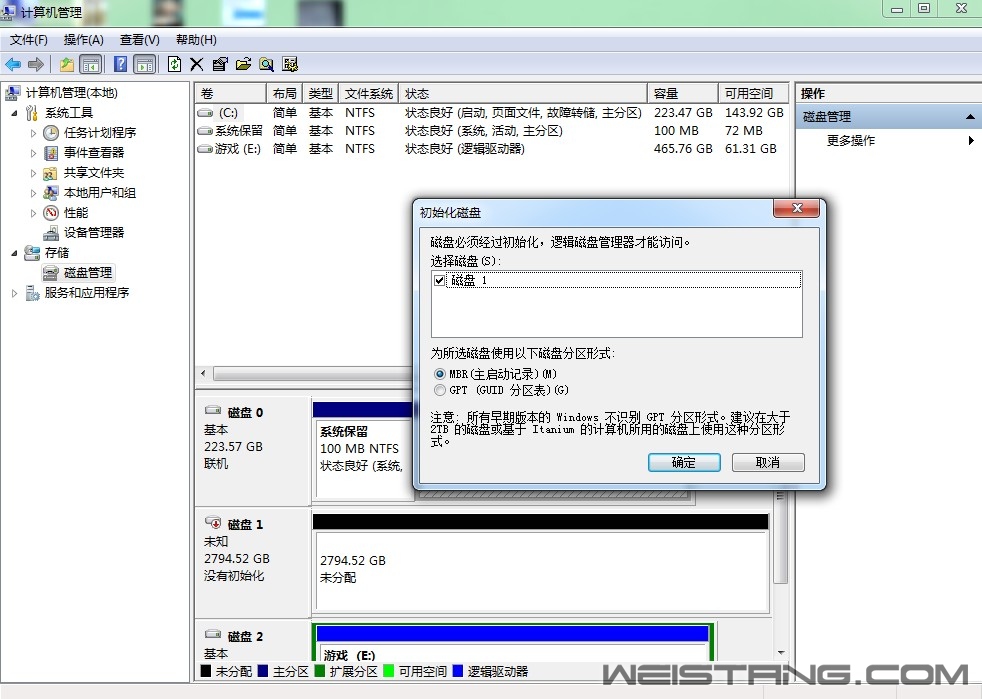Viewport: 982px width, 699px height.
Task: Click the magnifier toolbar icon
Action: [267, 63]
